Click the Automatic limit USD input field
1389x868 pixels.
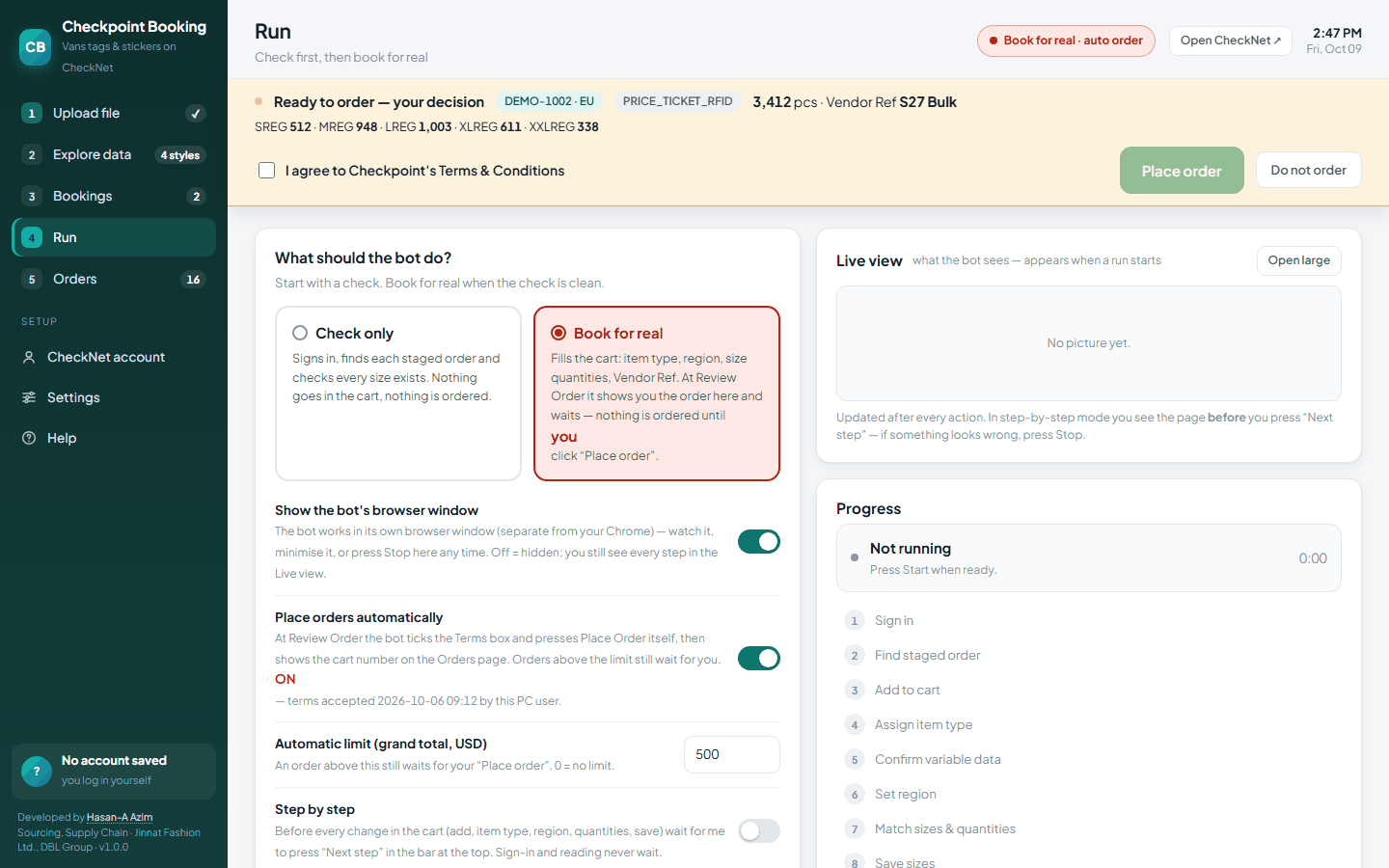(x=731, y=755)
